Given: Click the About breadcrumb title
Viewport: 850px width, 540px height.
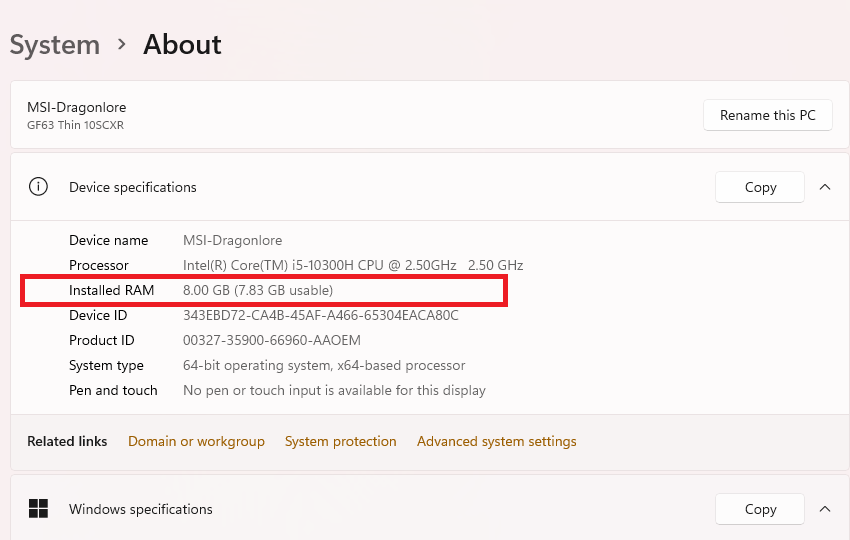Looking at the screenshot, I should click(182, 45).
